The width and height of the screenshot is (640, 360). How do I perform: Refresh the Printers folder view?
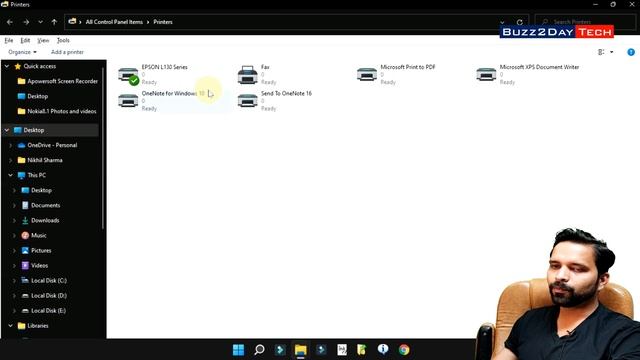click(x=520, y=22)
